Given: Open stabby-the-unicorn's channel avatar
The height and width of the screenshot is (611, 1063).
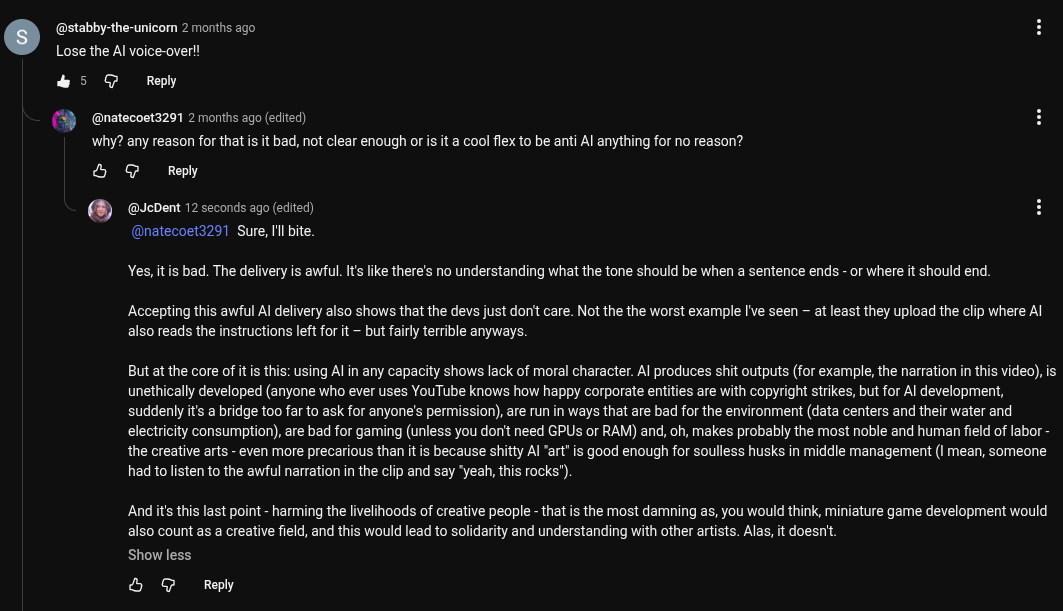Looking at the screenshot, I should tap(22, 38).
